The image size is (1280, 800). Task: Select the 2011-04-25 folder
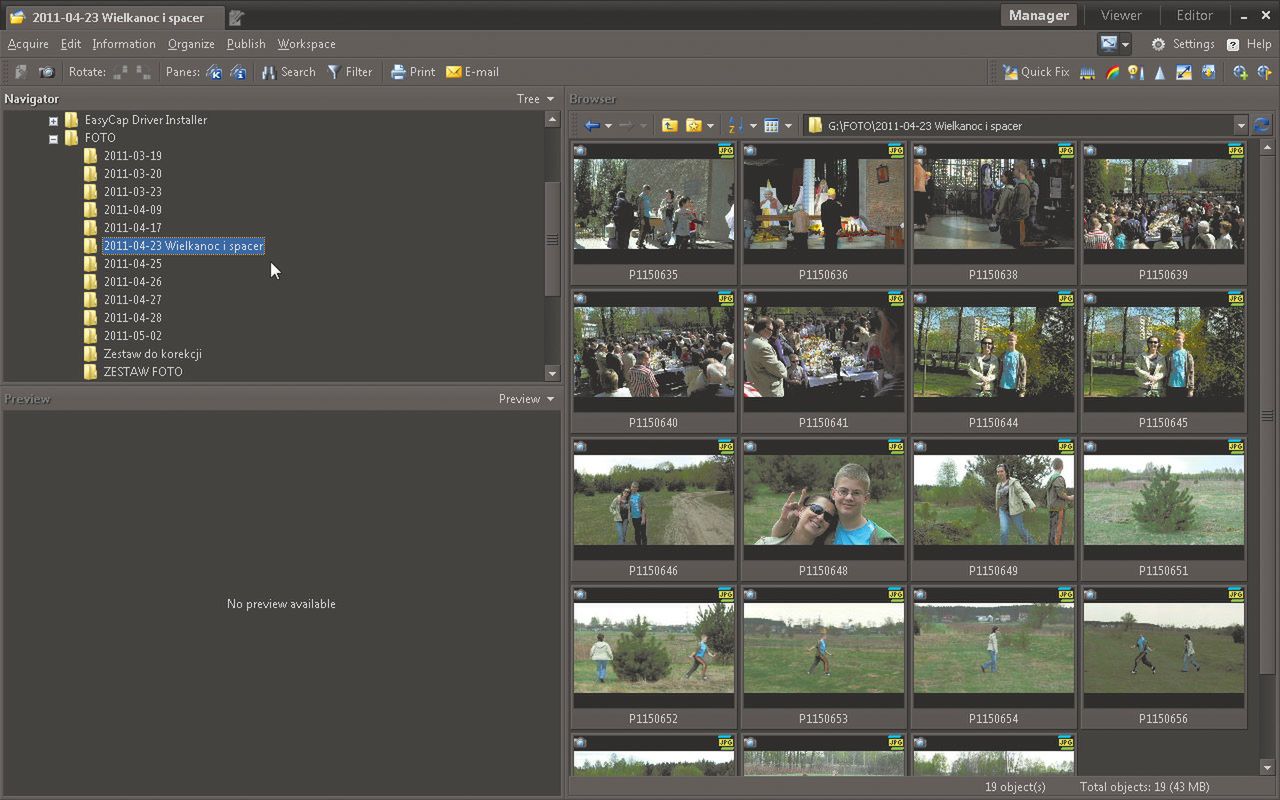pyautogui.click(x=132, y=264)
